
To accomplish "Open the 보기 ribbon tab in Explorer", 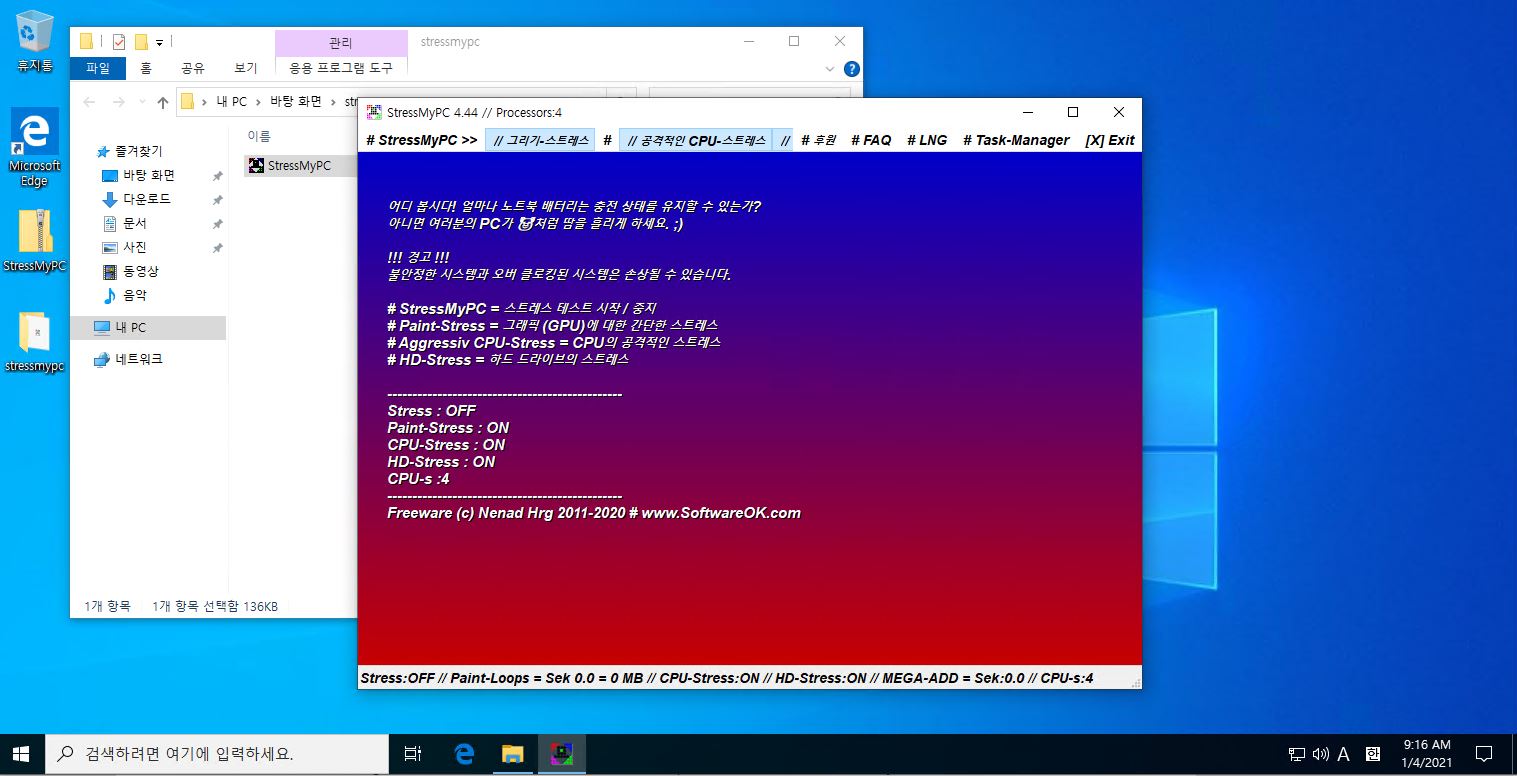I will (245, 68).
